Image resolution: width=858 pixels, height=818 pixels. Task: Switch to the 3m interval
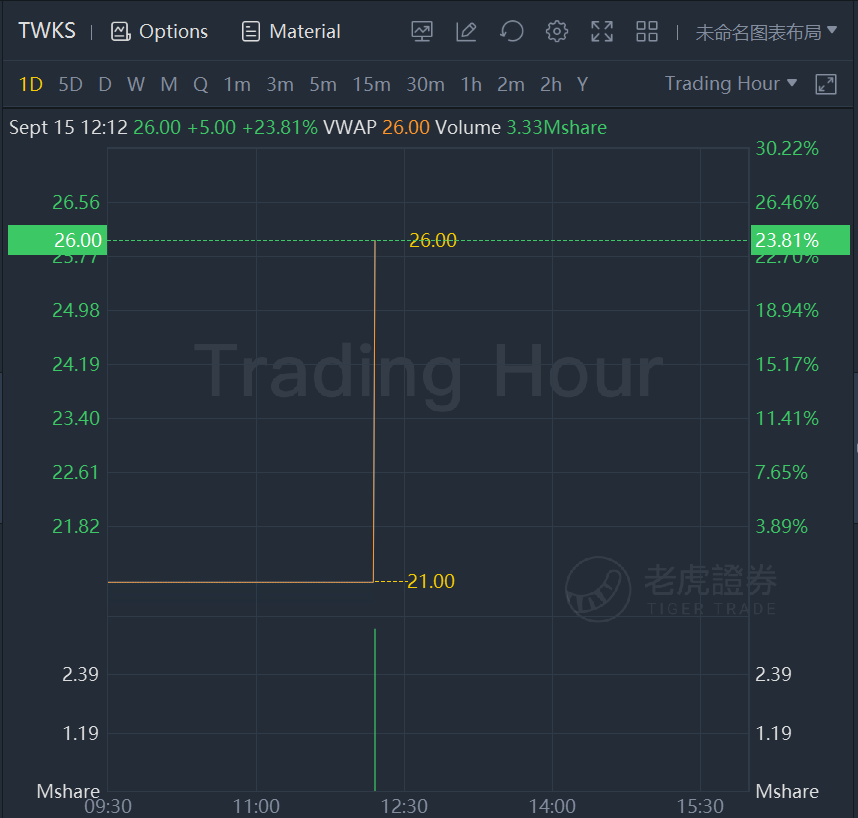coord(280,85)
